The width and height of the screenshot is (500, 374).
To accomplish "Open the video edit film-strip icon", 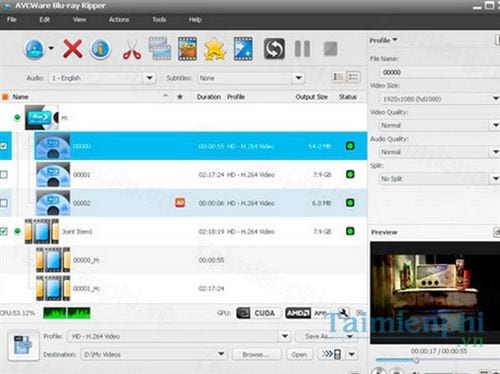I will (187, 49).
